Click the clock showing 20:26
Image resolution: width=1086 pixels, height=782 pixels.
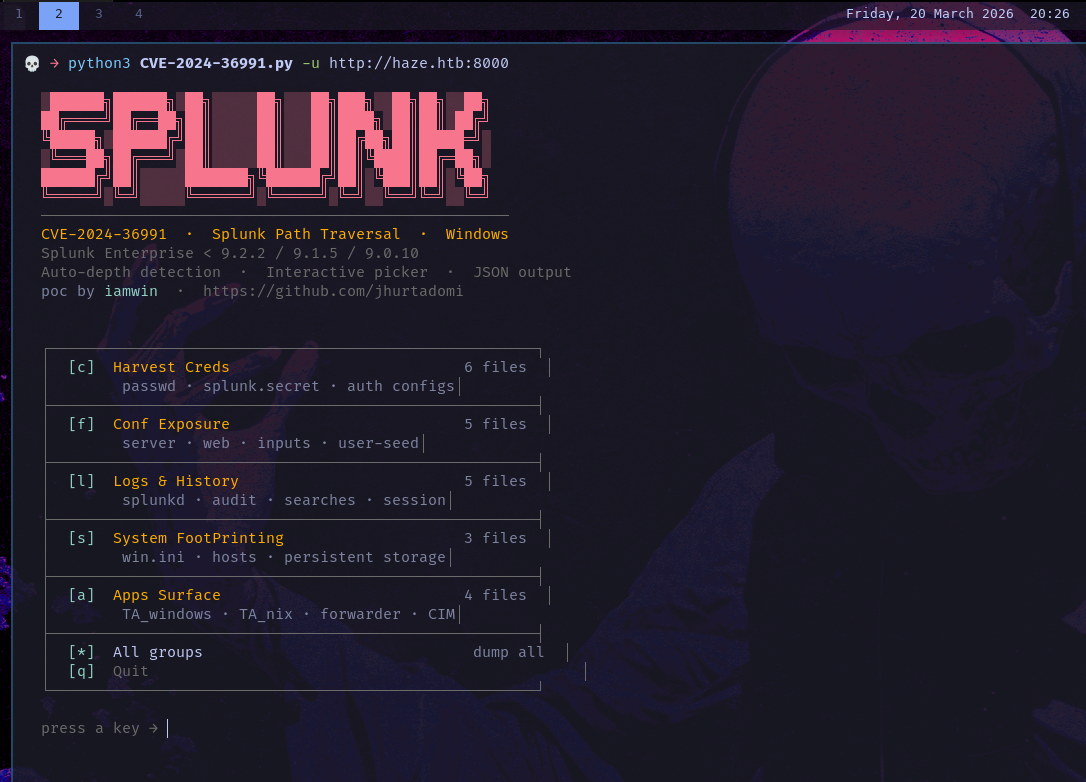(x=1049, y=14)
